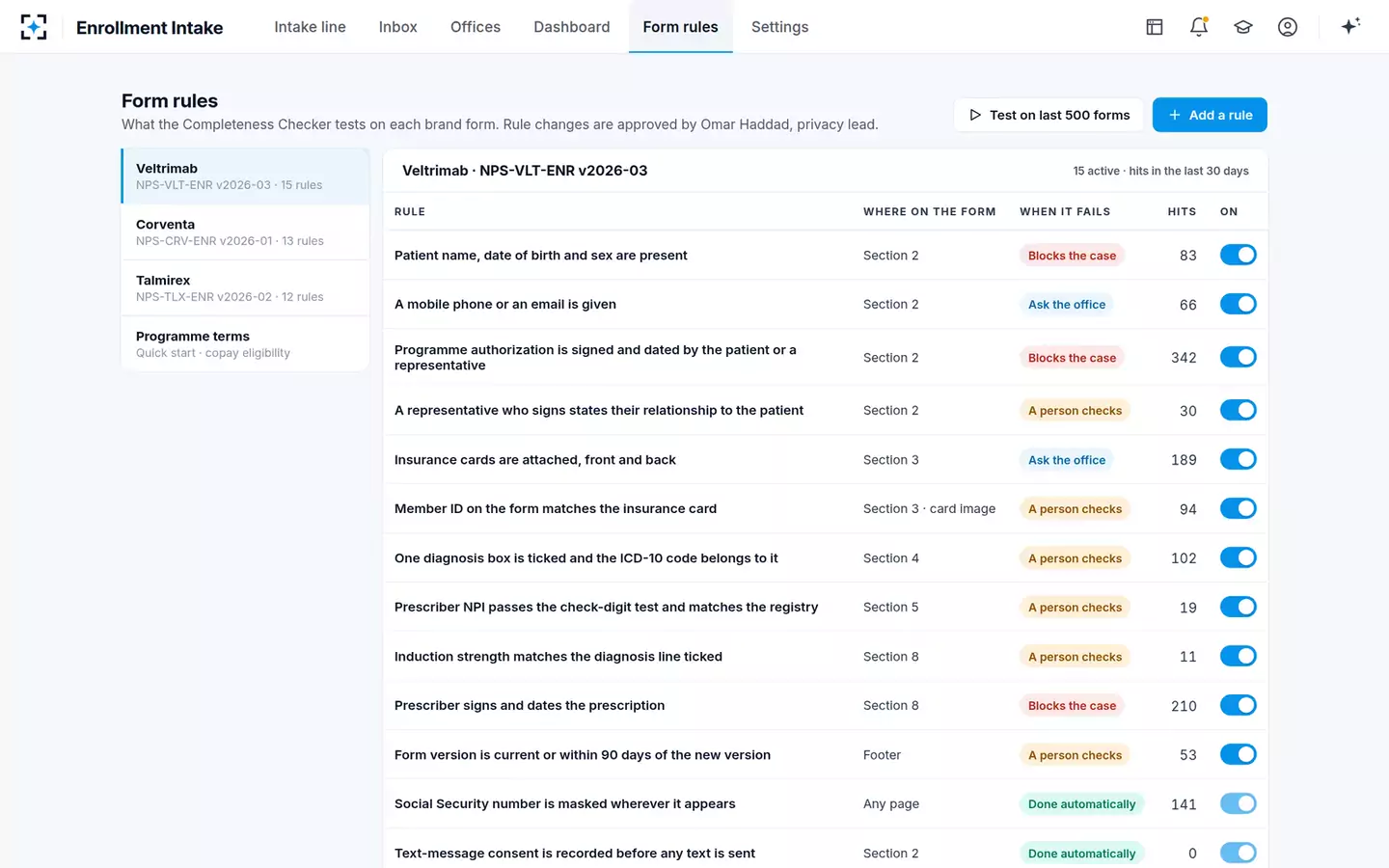Click the RULE column header
The width and height of the screenshot is (1389, 868).
410,211
